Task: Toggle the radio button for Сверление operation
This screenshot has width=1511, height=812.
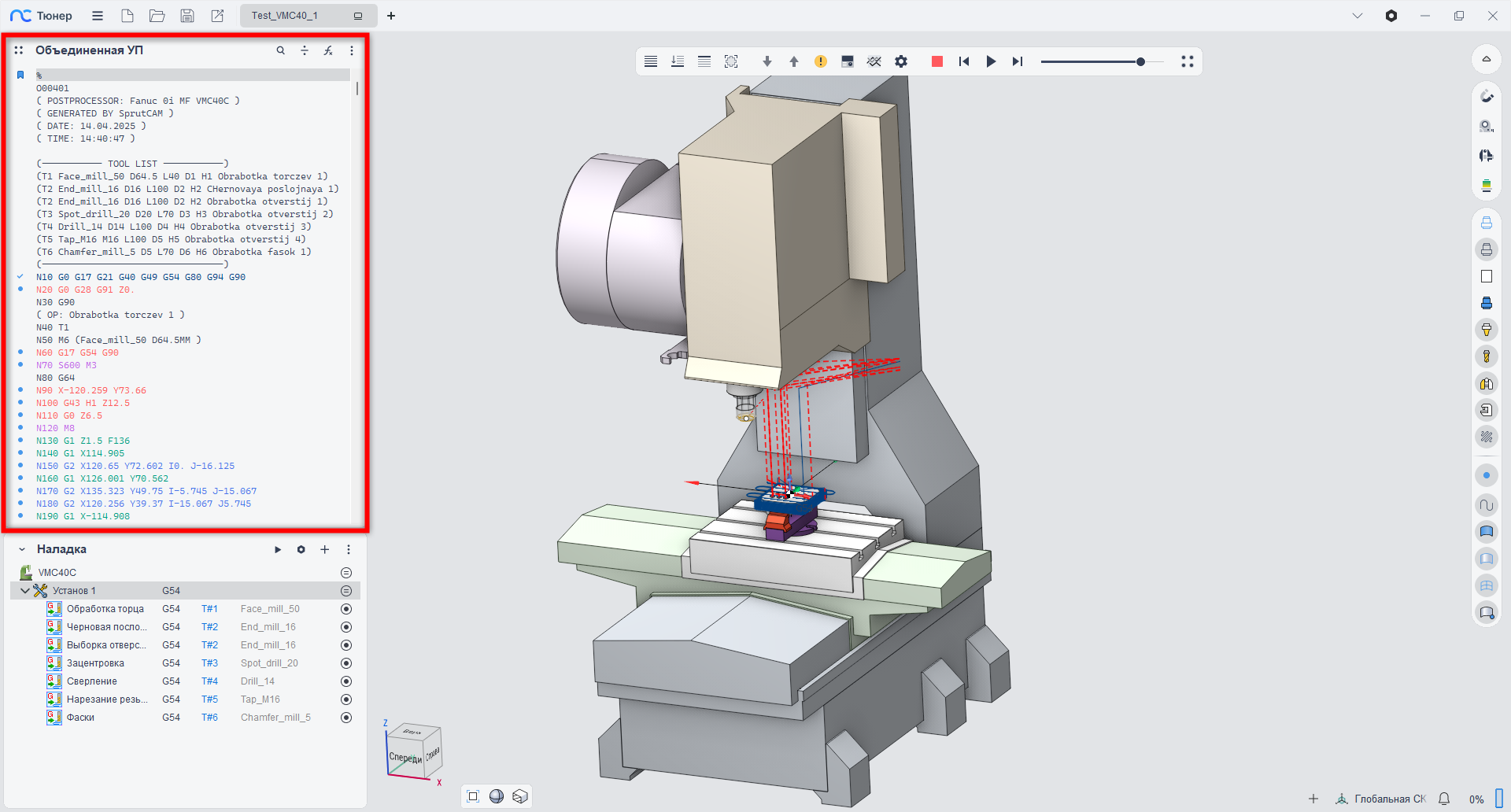Action: pos(346,681)
